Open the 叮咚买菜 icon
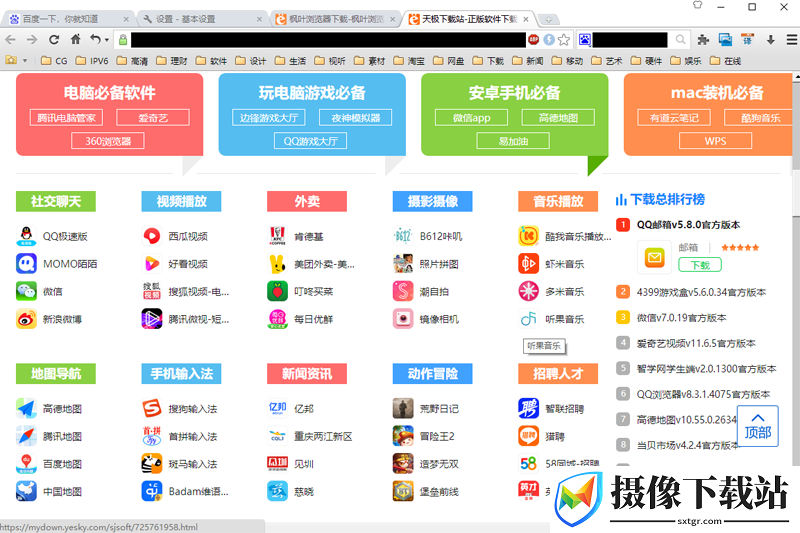 [277, 291]
